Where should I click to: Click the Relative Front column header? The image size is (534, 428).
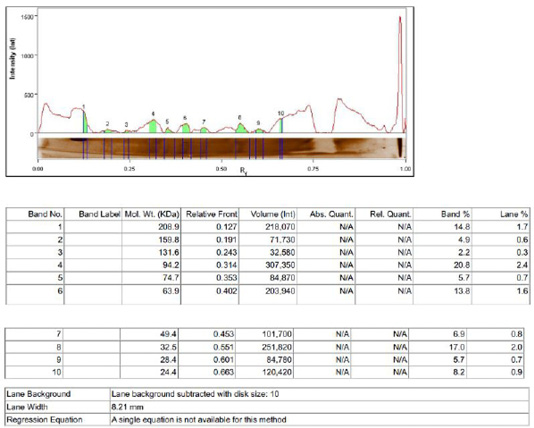point(211,214)
